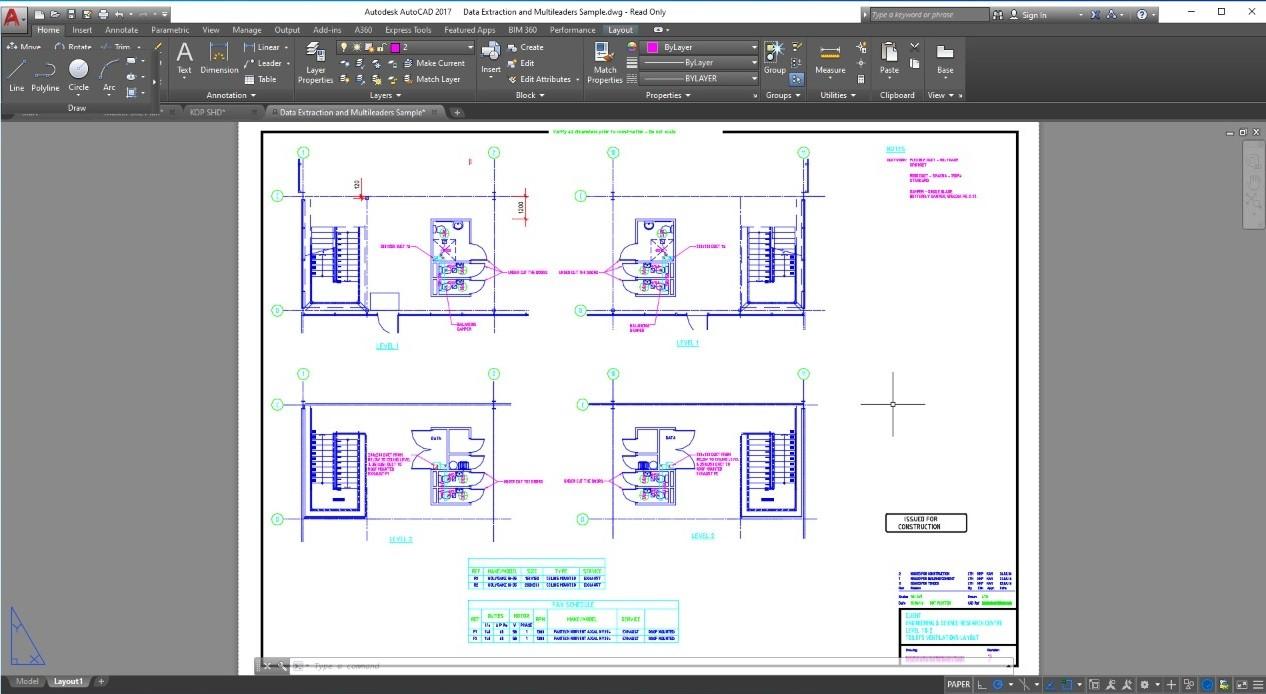
Task: Open the ByLayer object color dropdown
Action: [754, 47]
